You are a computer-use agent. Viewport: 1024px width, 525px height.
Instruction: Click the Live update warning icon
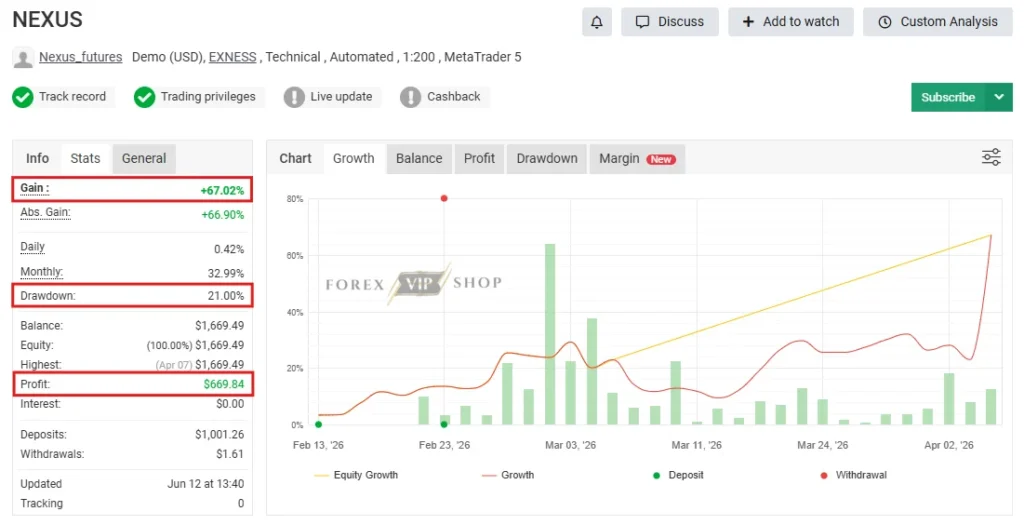click(x=294, y=97)
